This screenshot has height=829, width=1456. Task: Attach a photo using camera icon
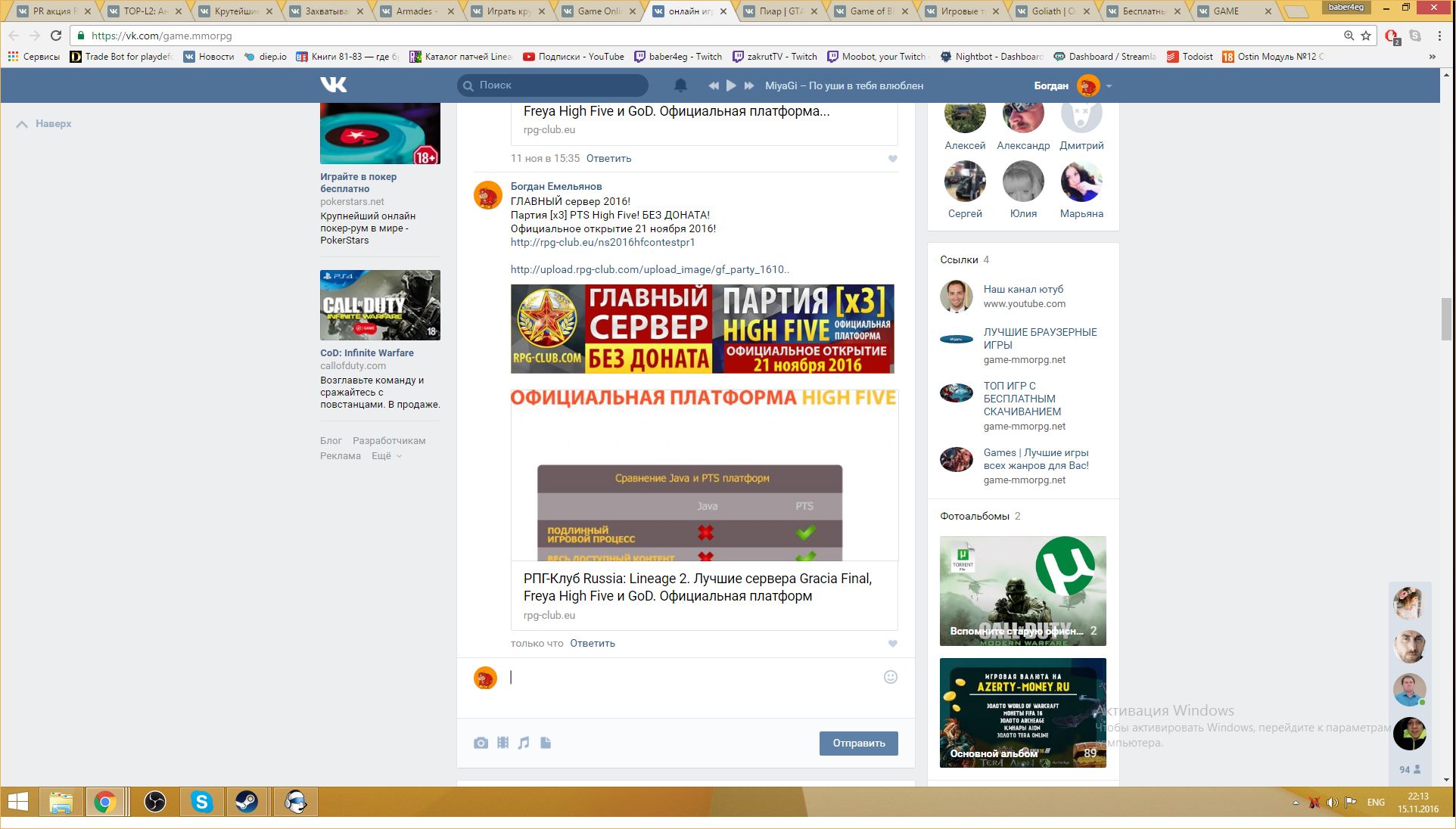pyautogui.click(x=481, y=743)
